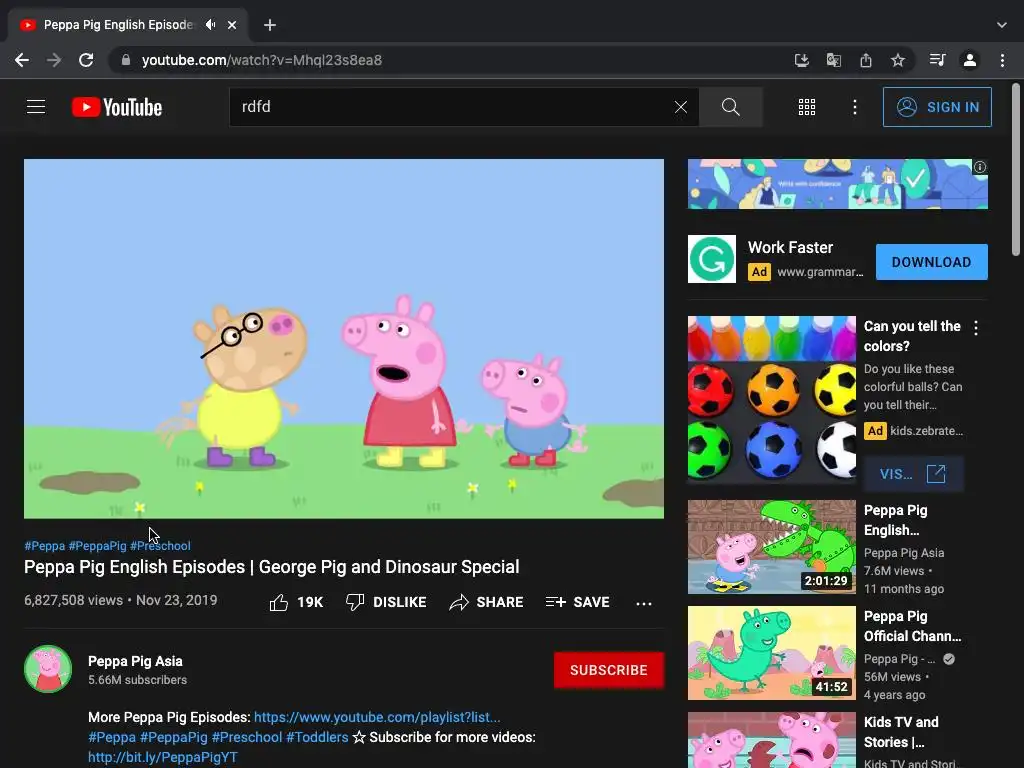The image size is (1024, 768).
Task: Click inside the video player to pause
Action: [x=344, y=339]
